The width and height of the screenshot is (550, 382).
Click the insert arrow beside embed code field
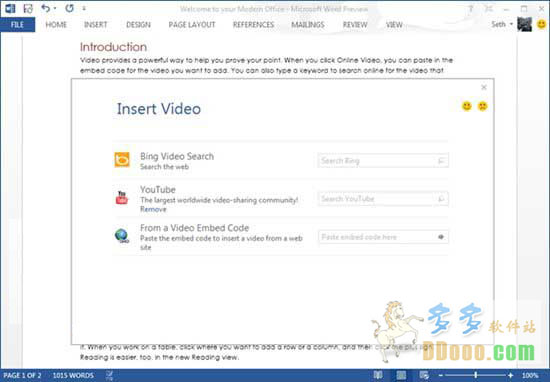tap(441, 237)
